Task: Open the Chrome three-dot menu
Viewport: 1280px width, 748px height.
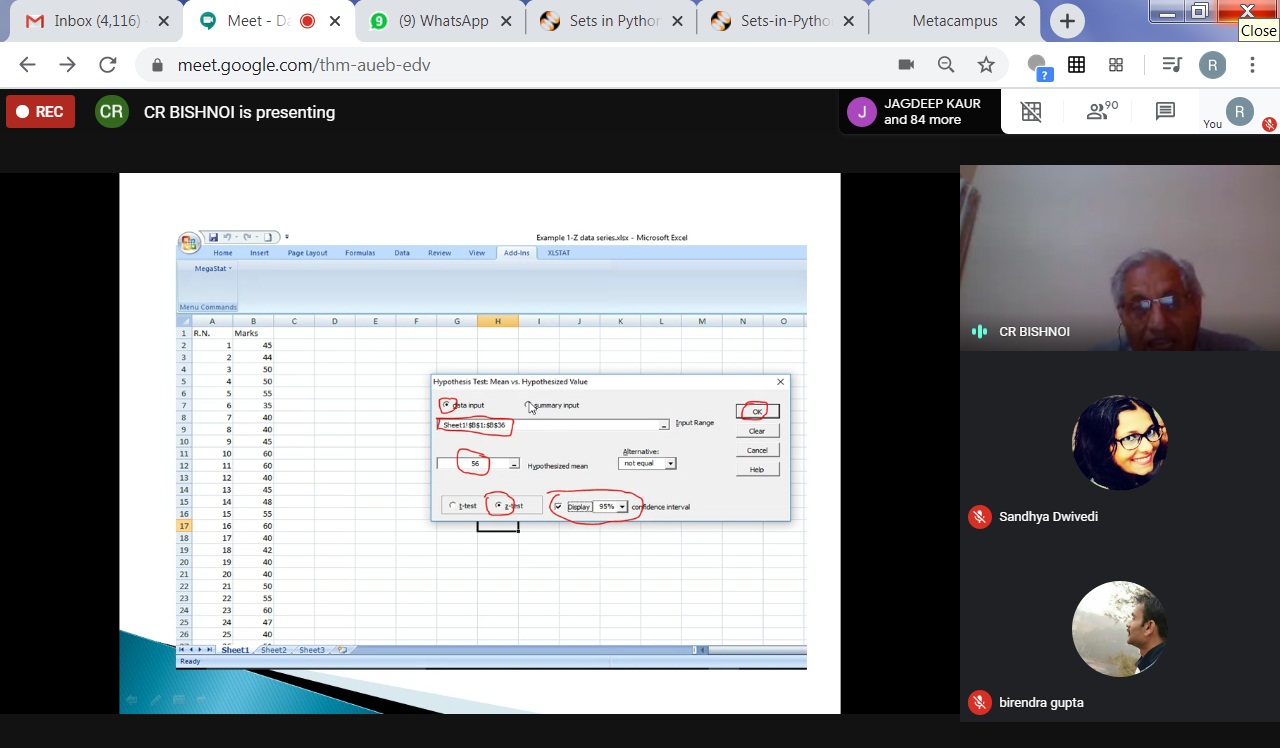Action: coord(1252,65)
